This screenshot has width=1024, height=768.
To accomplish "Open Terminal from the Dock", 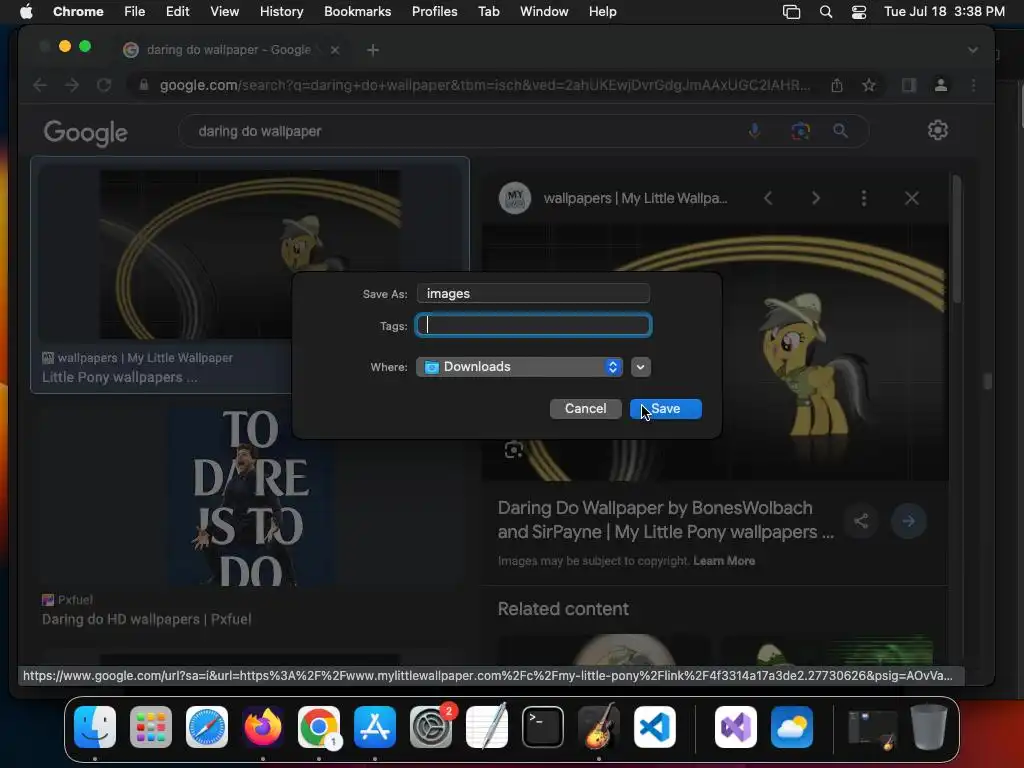I will click(x=543, y=727).
